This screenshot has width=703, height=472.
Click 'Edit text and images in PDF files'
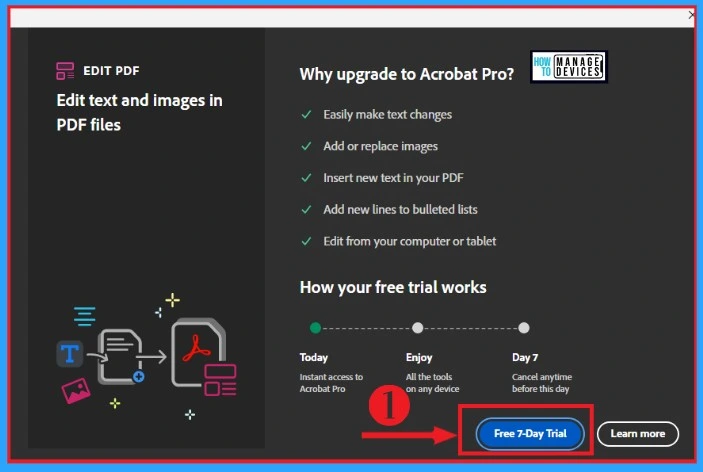(139, 113)
